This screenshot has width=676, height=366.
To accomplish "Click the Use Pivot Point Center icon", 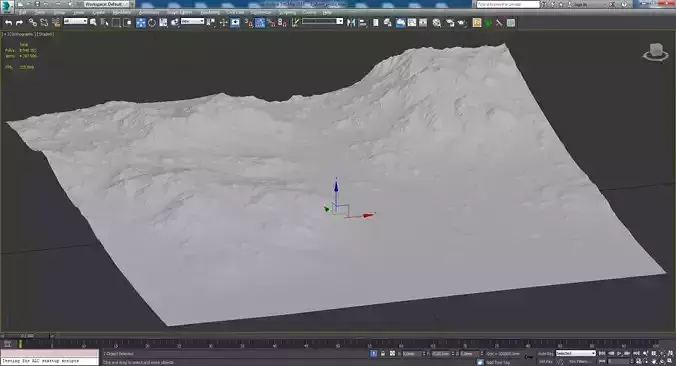I will [211, 22].
